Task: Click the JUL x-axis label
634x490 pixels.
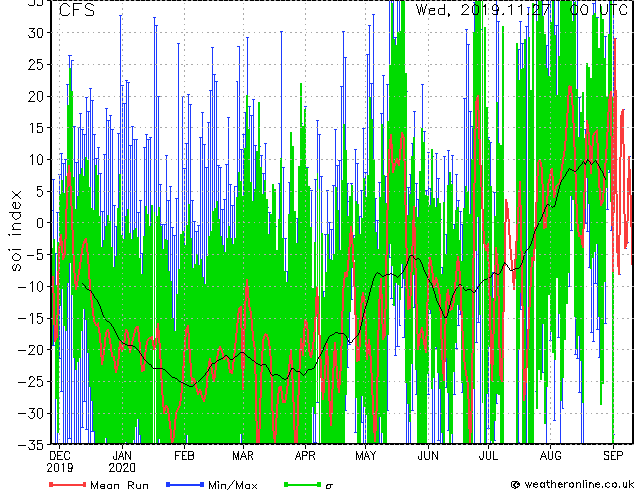Action: pos(488,456)
